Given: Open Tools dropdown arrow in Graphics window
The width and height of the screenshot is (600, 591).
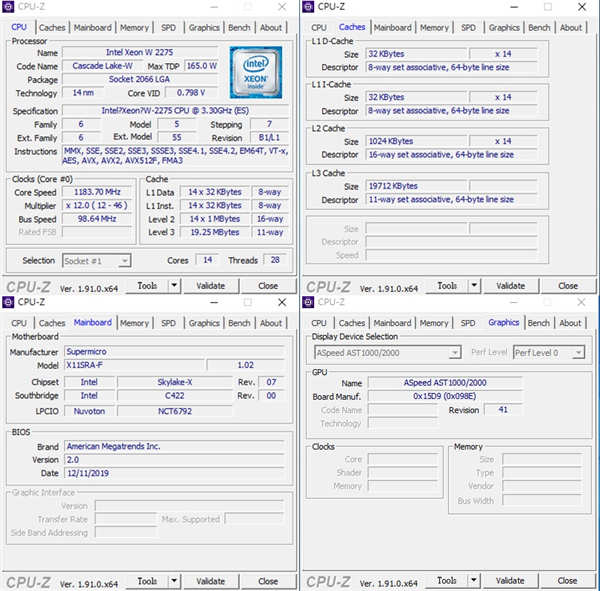Looking at the screenshot, I should point(474,580).
